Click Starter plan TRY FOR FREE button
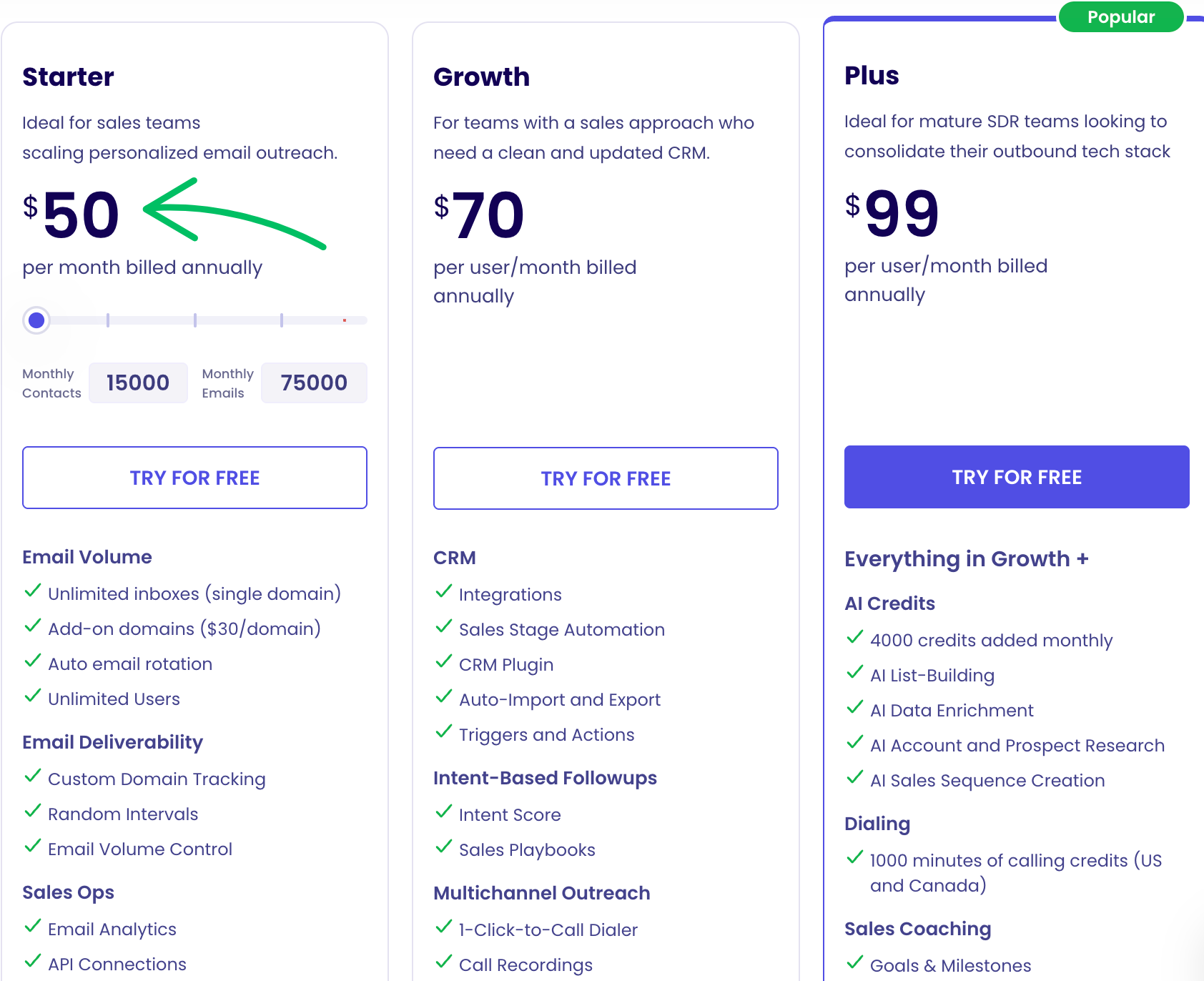Viewport: 1204px width, 981px height. [x=194, y=478]
